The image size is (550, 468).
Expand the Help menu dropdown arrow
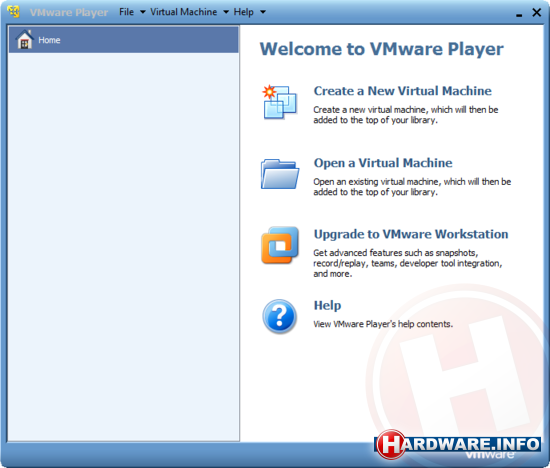262,12
